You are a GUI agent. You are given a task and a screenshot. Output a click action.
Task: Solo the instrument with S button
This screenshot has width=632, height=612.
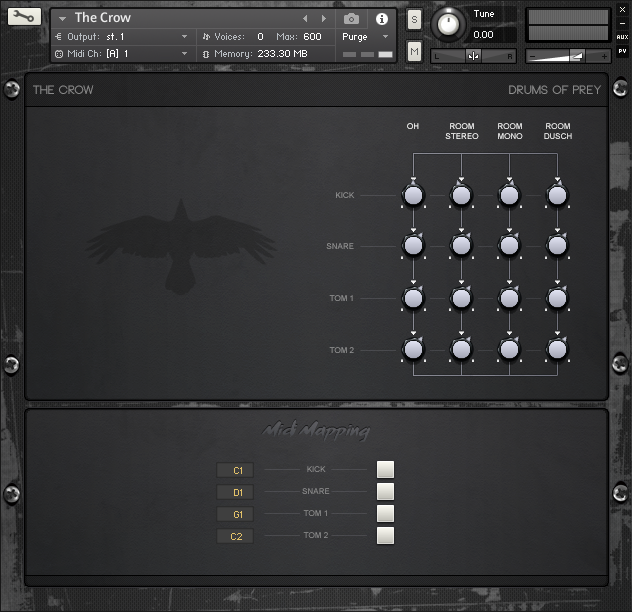tap(414, 20)
